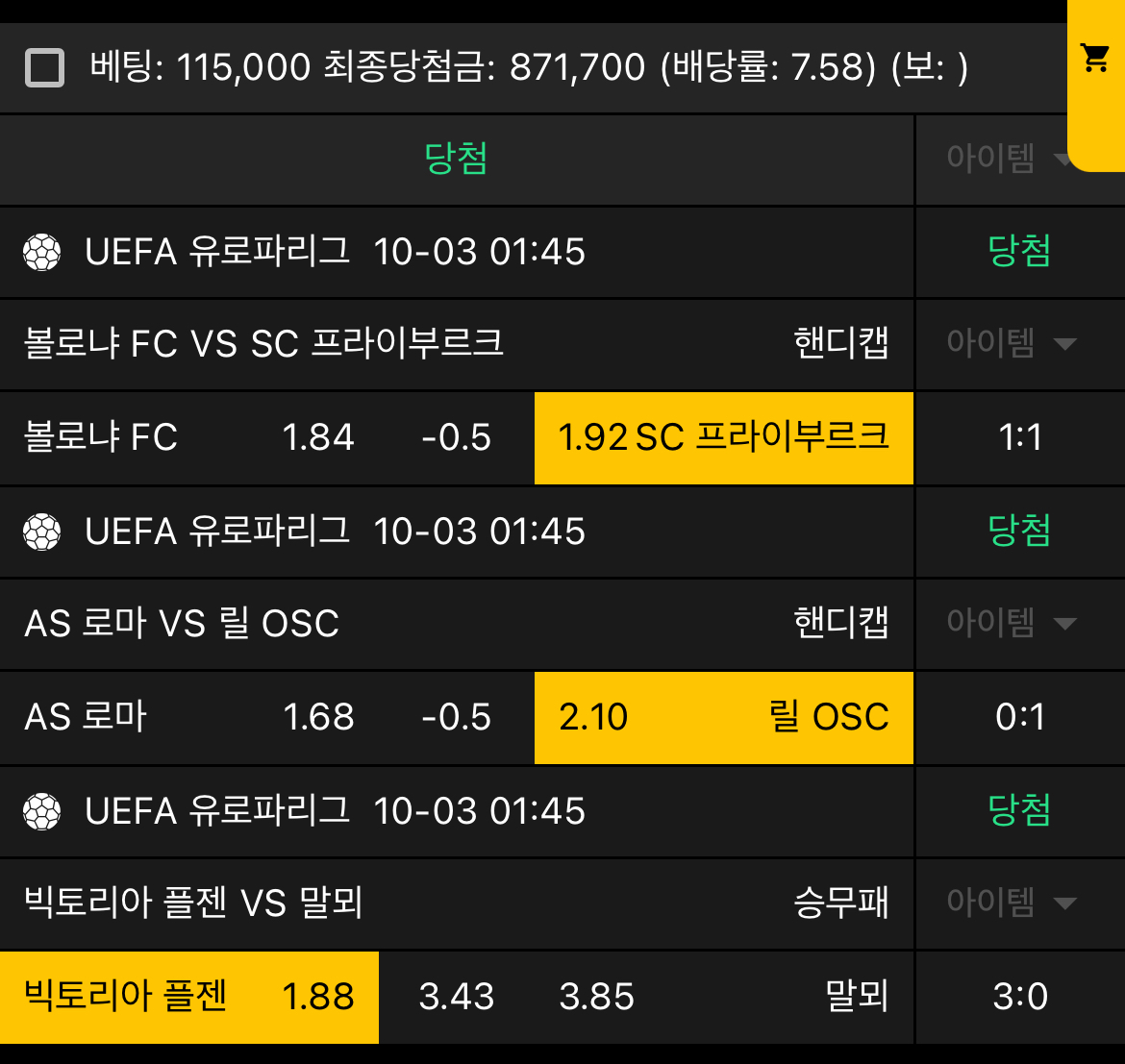
Task: Select the highlighted 릴 OSC 2.10 pick
Action: click(723, 717)
